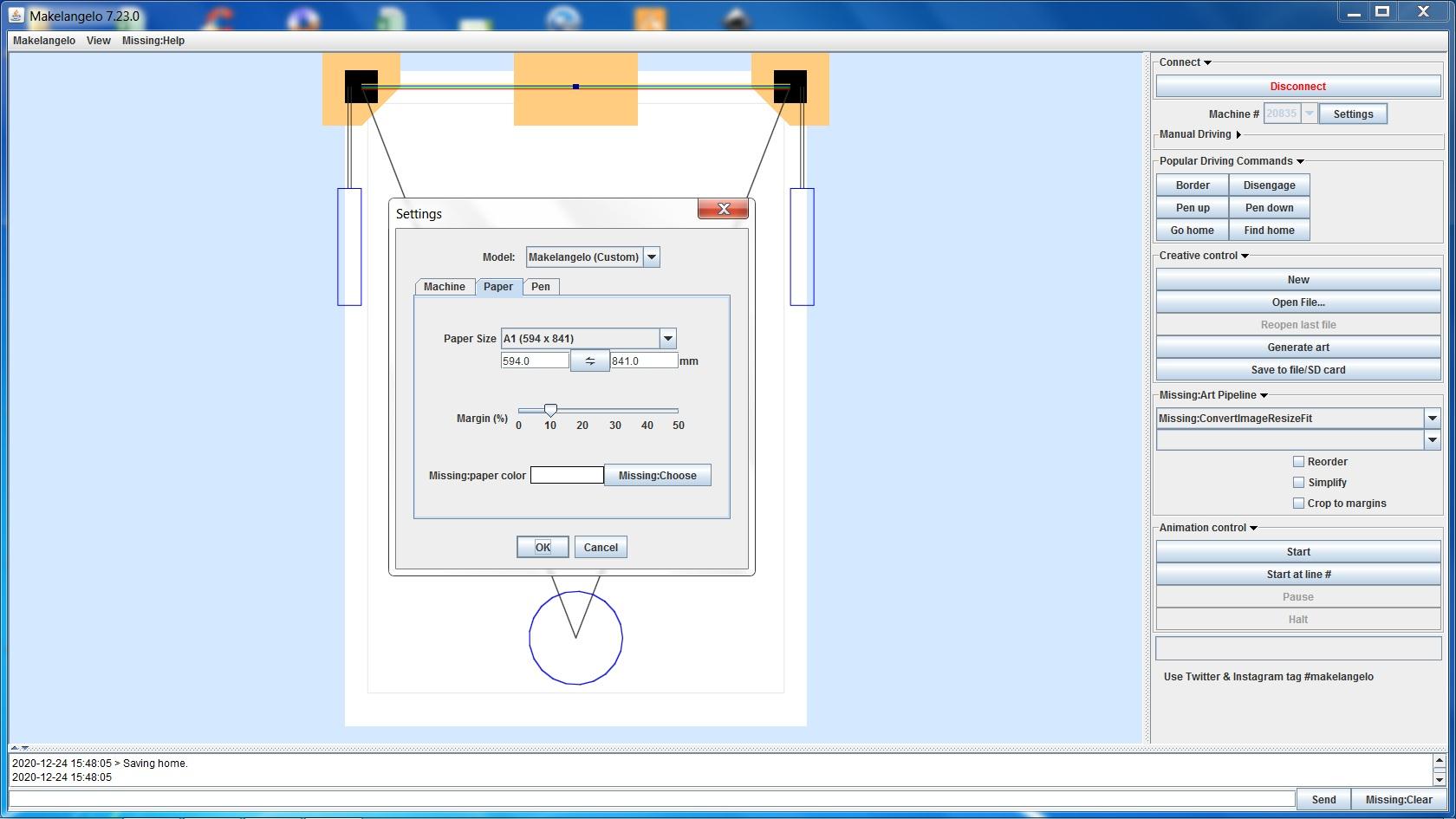
Task: Click New in Creative control
Action: pyautogui.click(x=1298, y=280)
